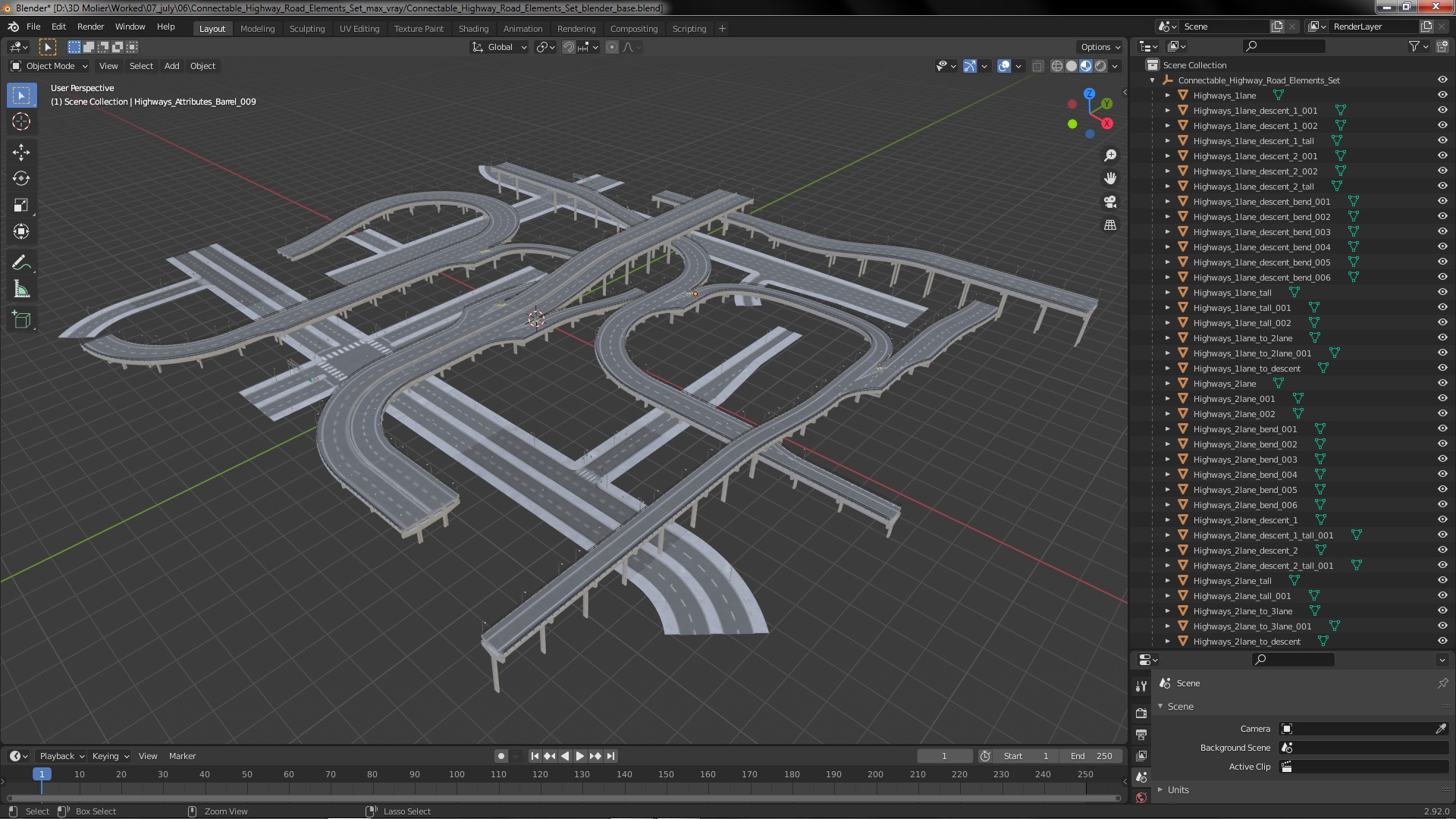Add a new workspace tab

722,29
